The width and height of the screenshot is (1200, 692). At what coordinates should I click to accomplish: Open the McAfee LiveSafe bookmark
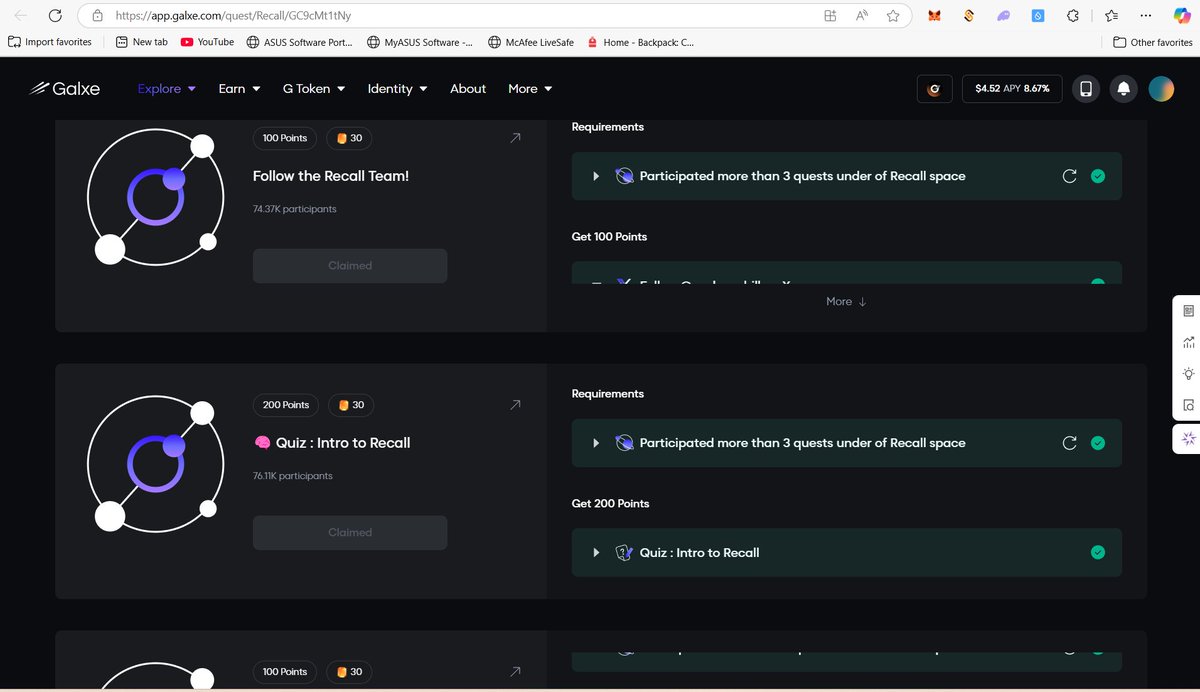531,42
